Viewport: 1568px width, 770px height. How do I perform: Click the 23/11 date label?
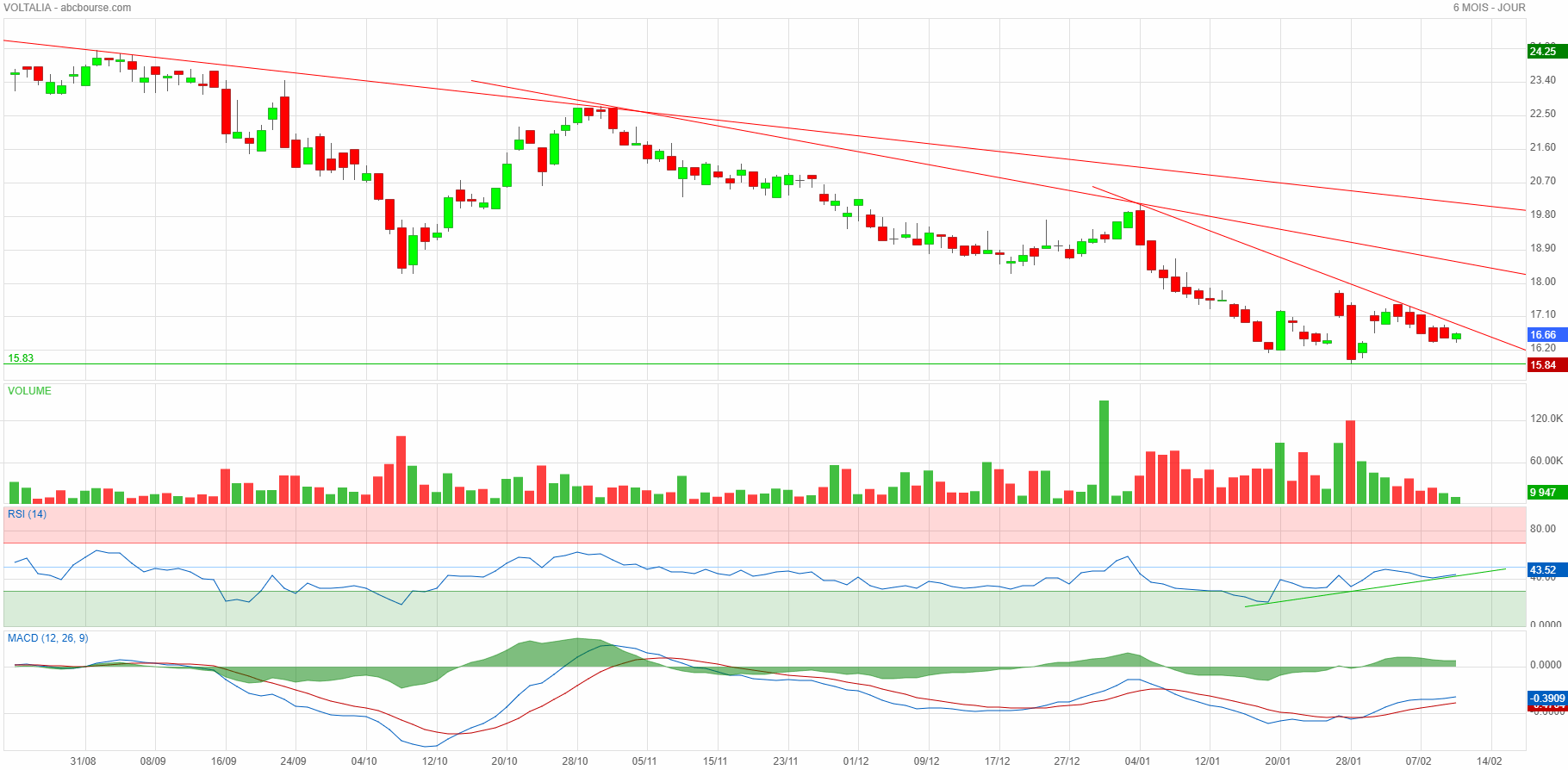tap(785, 761)
